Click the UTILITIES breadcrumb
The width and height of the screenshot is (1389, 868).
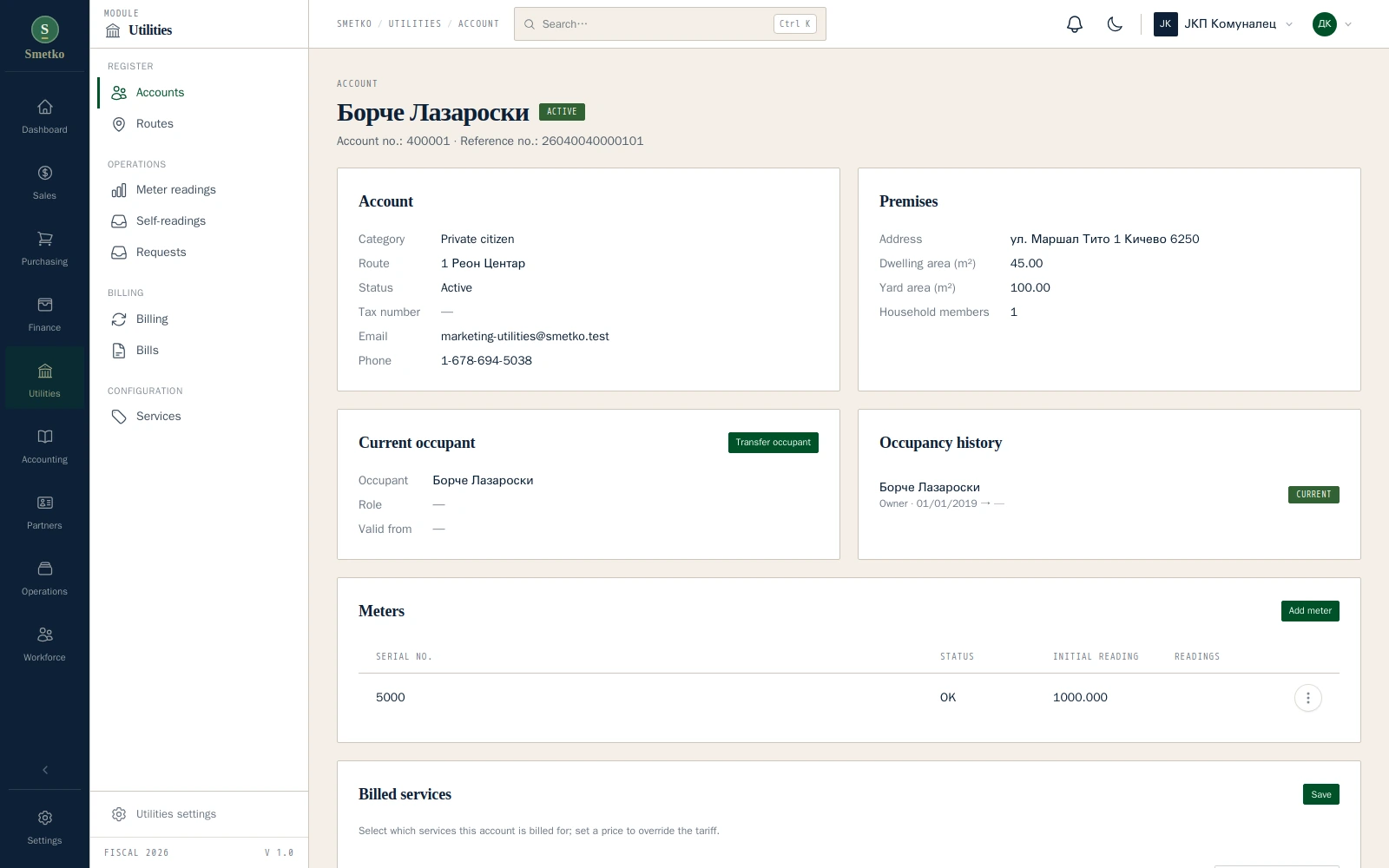pos(415,24)
